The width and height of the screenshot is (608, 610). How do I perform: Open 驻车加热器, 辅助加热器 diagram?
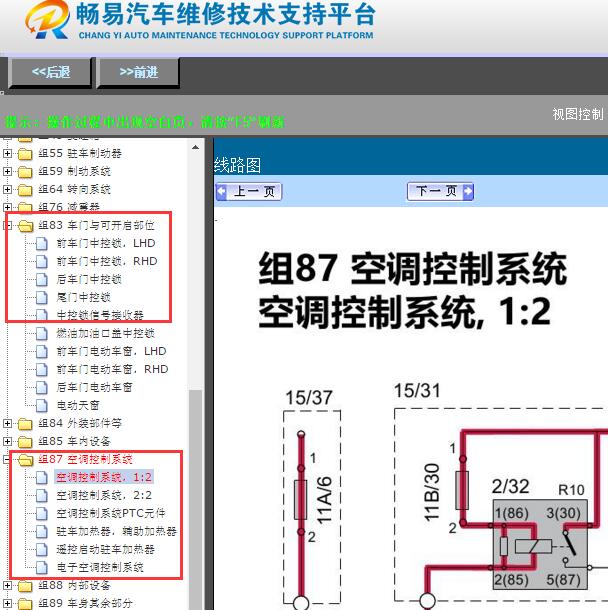point(117,531)
